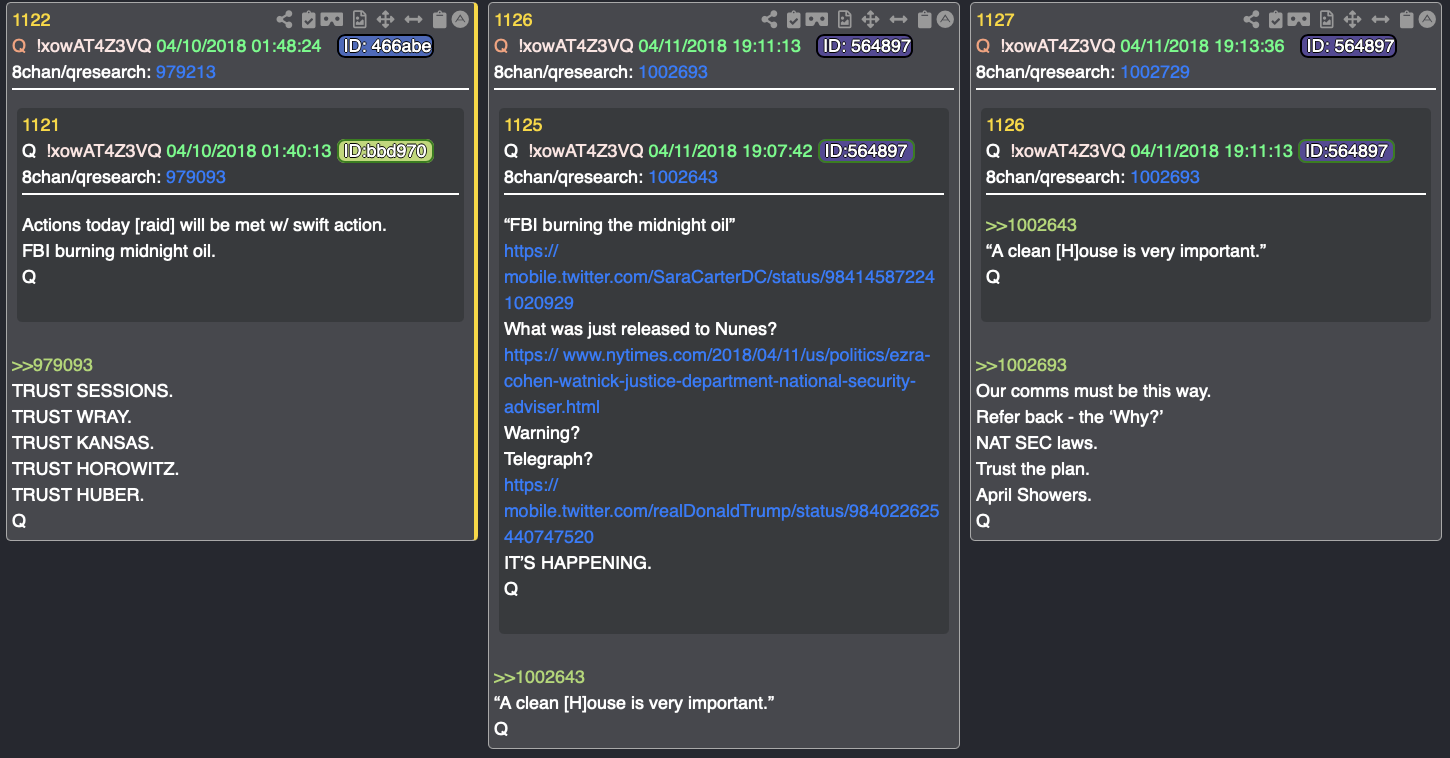This screenshot has height=758, width=1450.
Task: Click clipboard-check icon on post 1122
Action: click(309, 19)
